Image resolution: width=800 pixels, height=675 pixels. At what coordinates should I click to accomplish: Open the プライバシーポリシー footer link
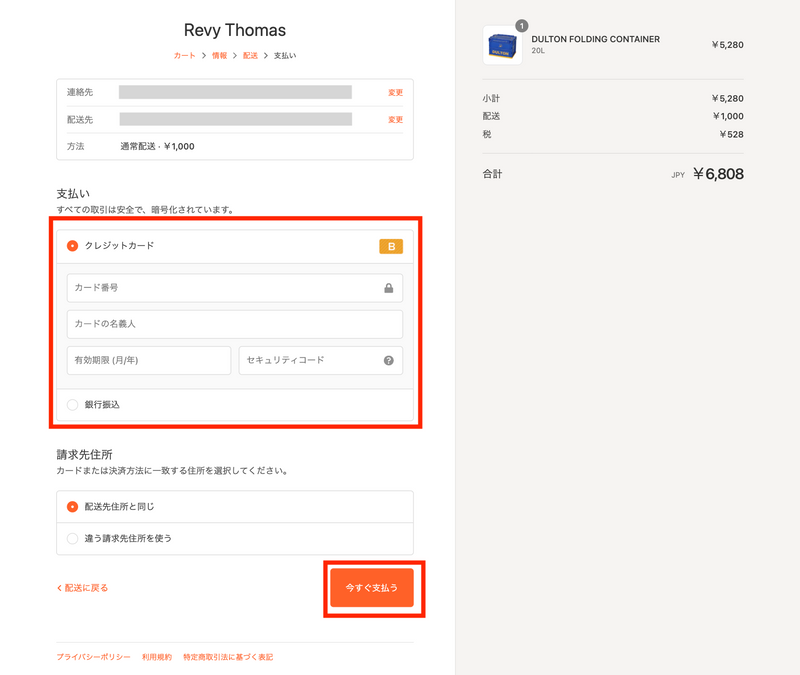[93, 657]
